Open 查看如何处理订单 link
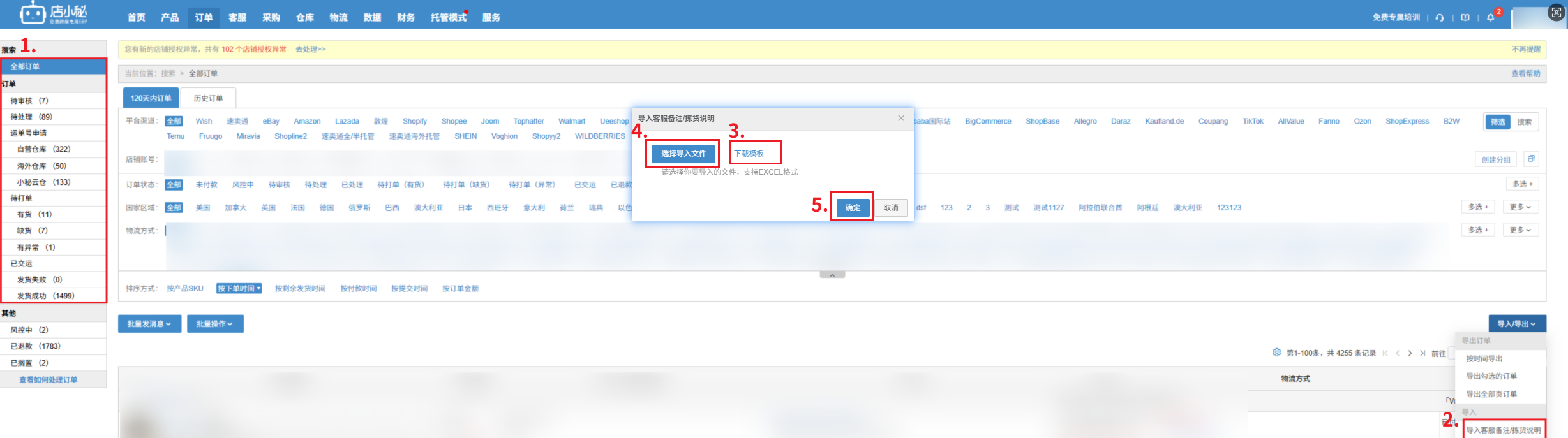Viewport: 1568px width, 438px height. click(x=49, y=380)
